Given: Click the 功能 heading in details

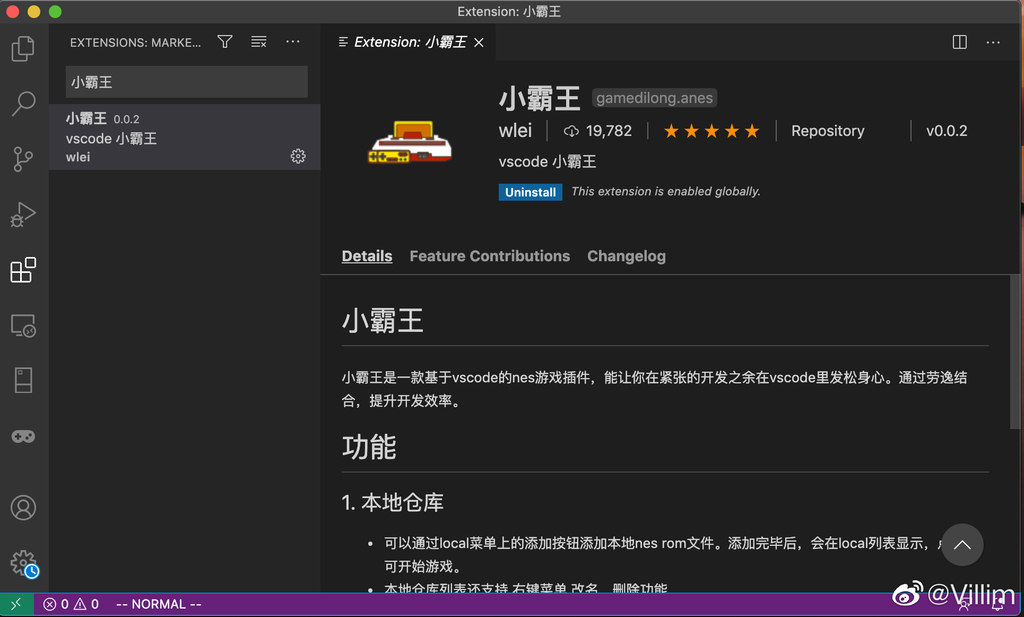Looking at the screenshot, I should [x=369, y=447].
